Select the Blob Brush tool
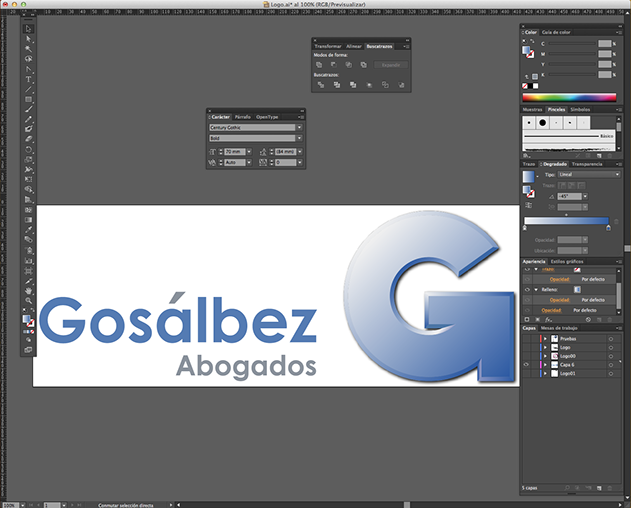 tap(28, 129)
